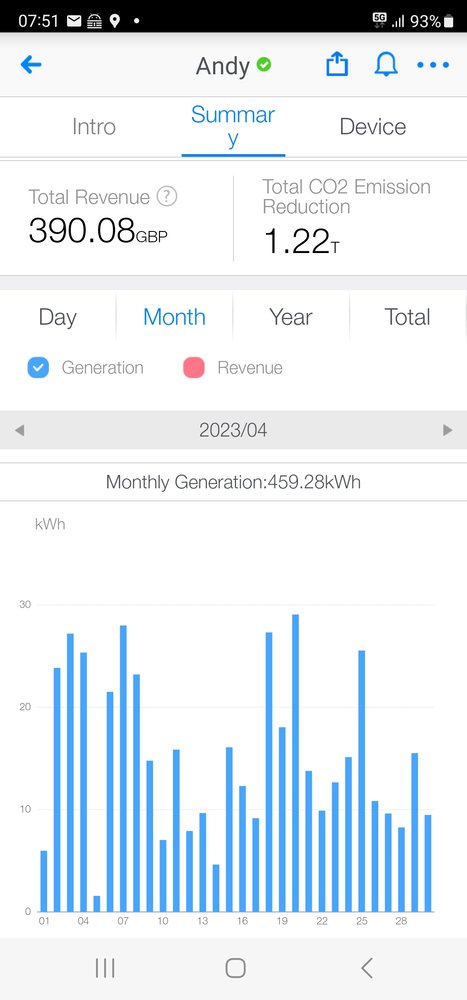Go to previous month with left arrow
467x1000 pixels.
point(20,430)
